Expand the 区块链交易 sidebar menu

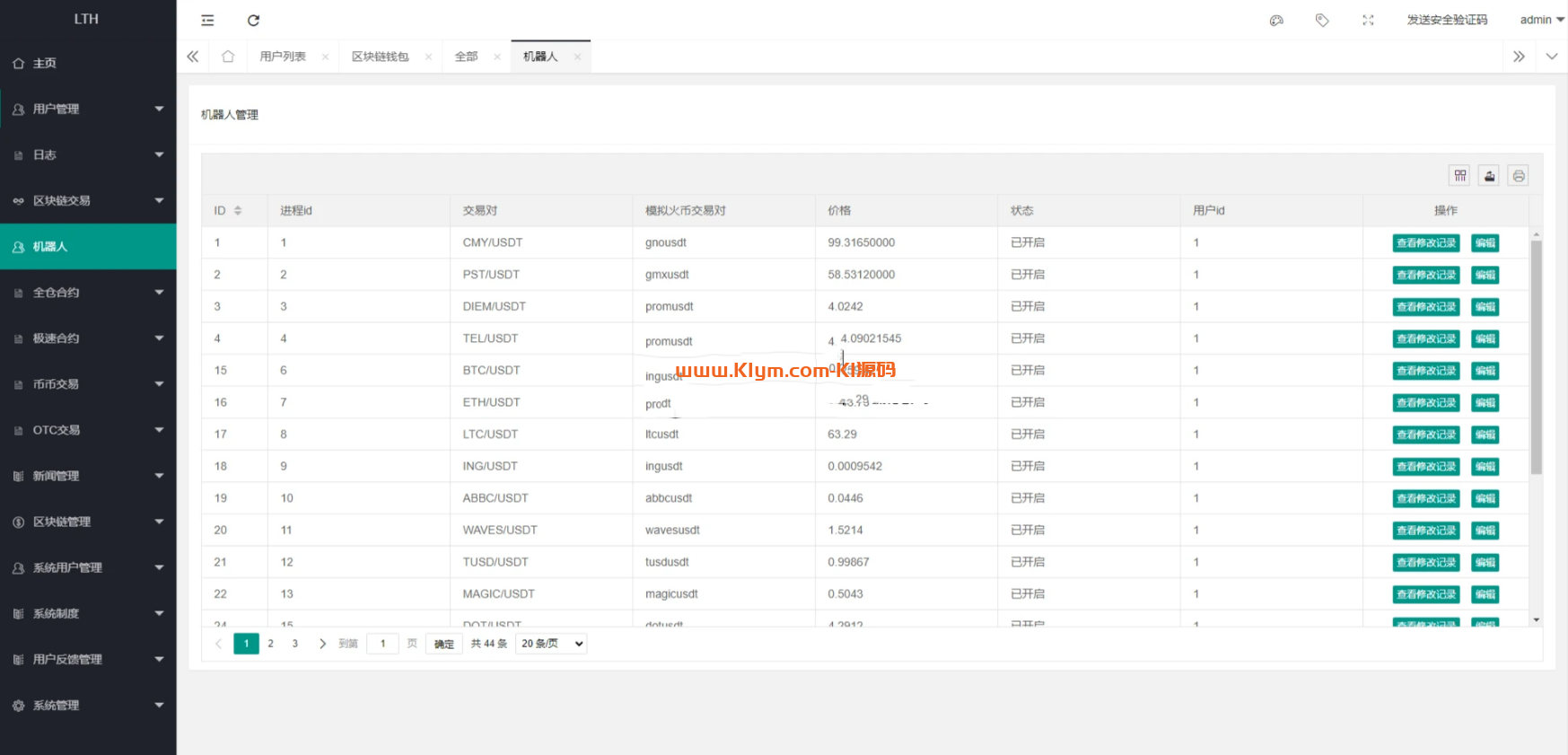[x=88, y=200]
